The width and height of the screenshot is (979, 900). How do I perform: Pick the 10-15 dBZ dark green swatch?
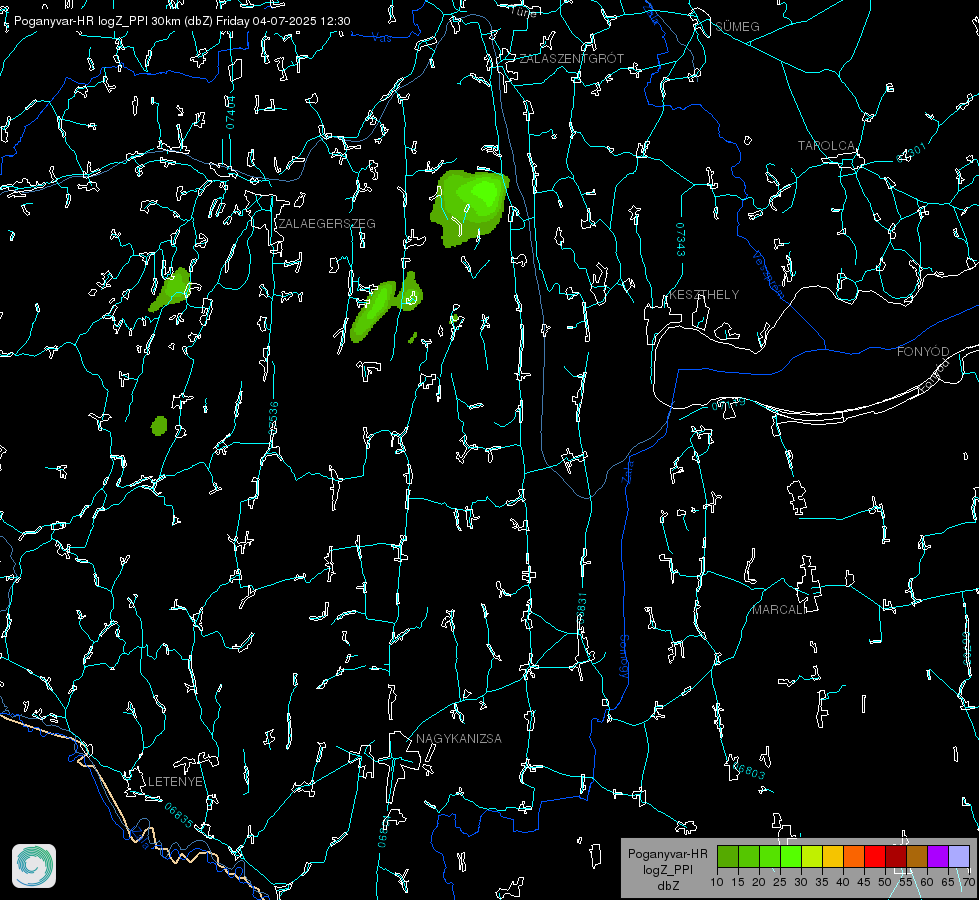(728, 856)
